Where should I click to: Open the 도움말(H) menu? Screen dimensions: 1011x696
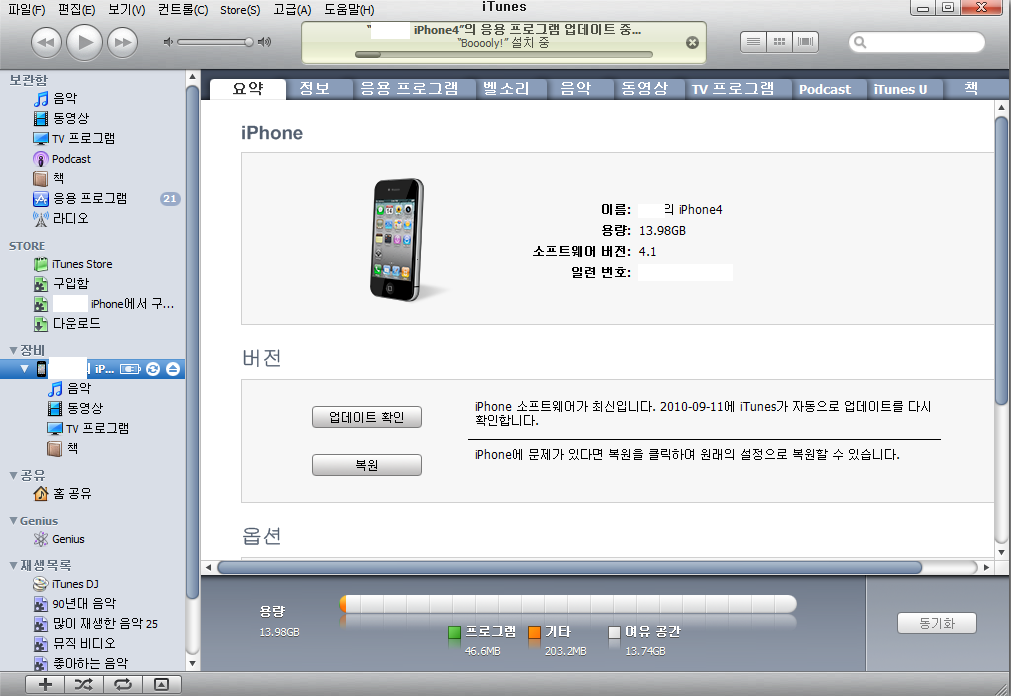click(349, 10)
